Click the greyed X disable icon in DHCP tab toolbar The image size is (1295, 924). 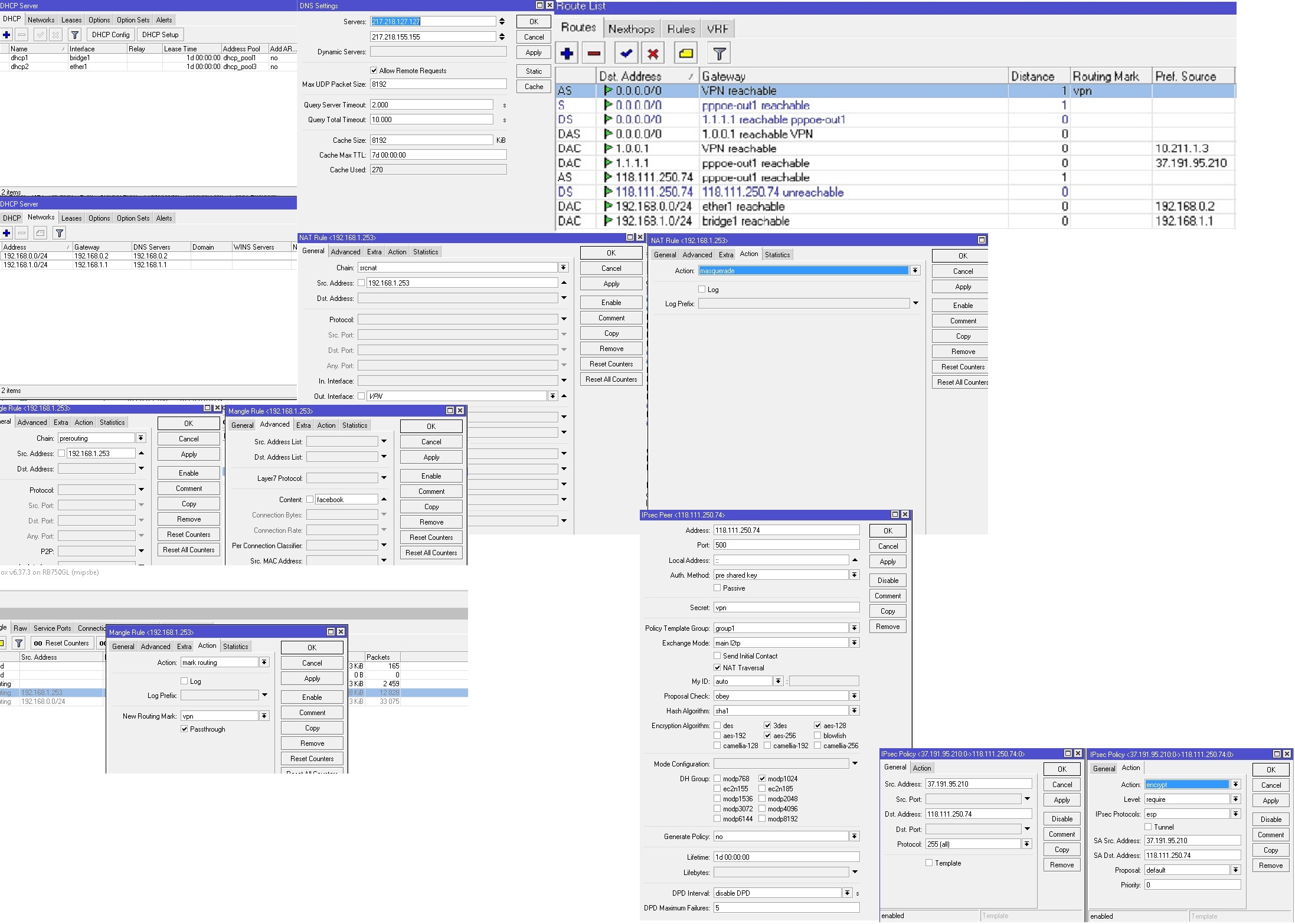click(55, 35)
